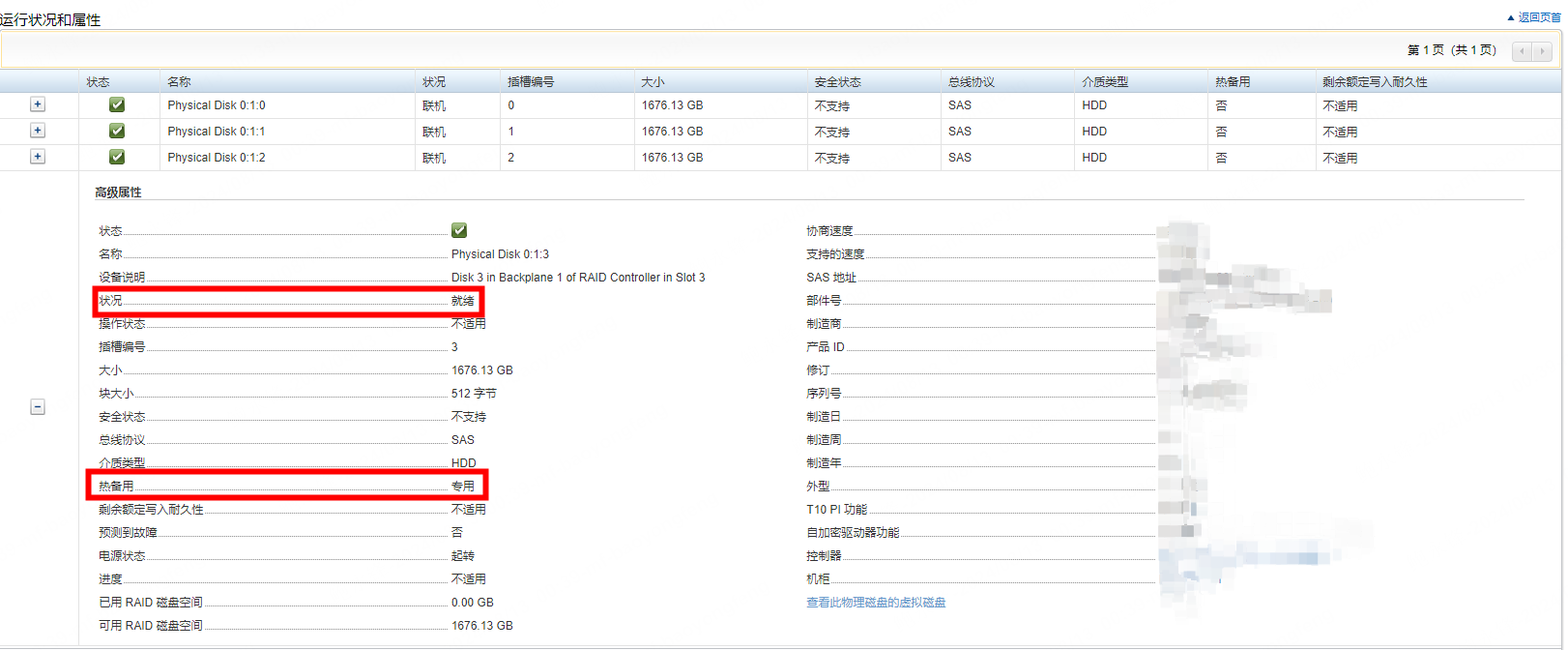Viewport: 1568px width, 650px height.
Task: Click the 自加密驱动器功能 property label
Action: click(853, 533)
